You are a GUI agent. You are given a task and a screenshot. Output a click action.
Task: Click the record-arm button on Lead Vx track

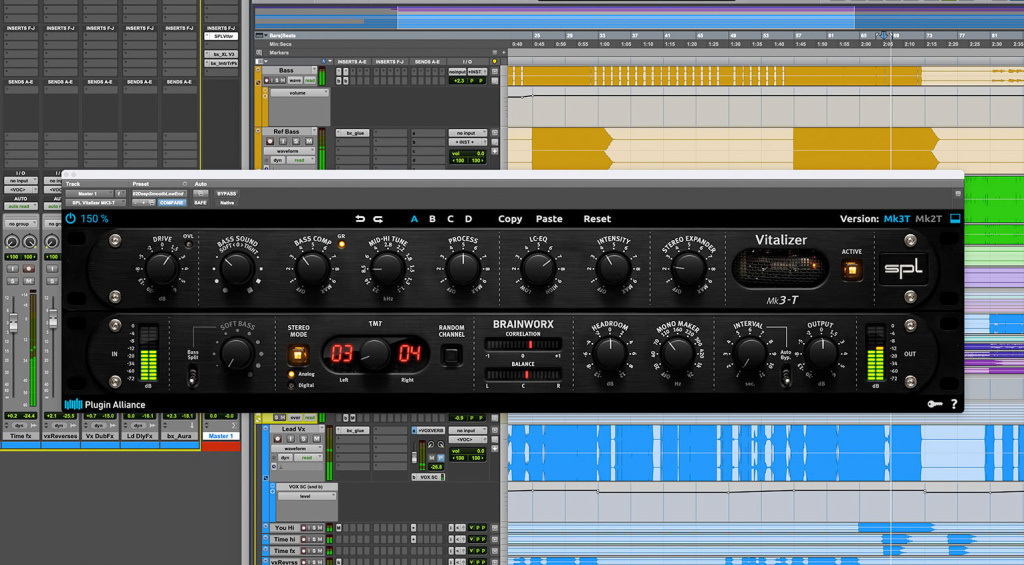click(x=278, y=439)
